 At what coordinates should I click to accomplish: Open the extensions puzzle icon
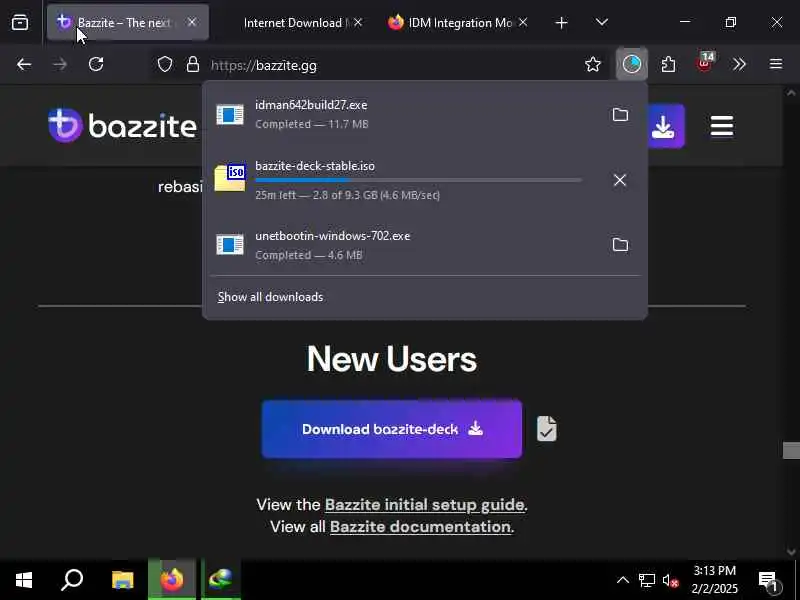click(x=668, y=64)
